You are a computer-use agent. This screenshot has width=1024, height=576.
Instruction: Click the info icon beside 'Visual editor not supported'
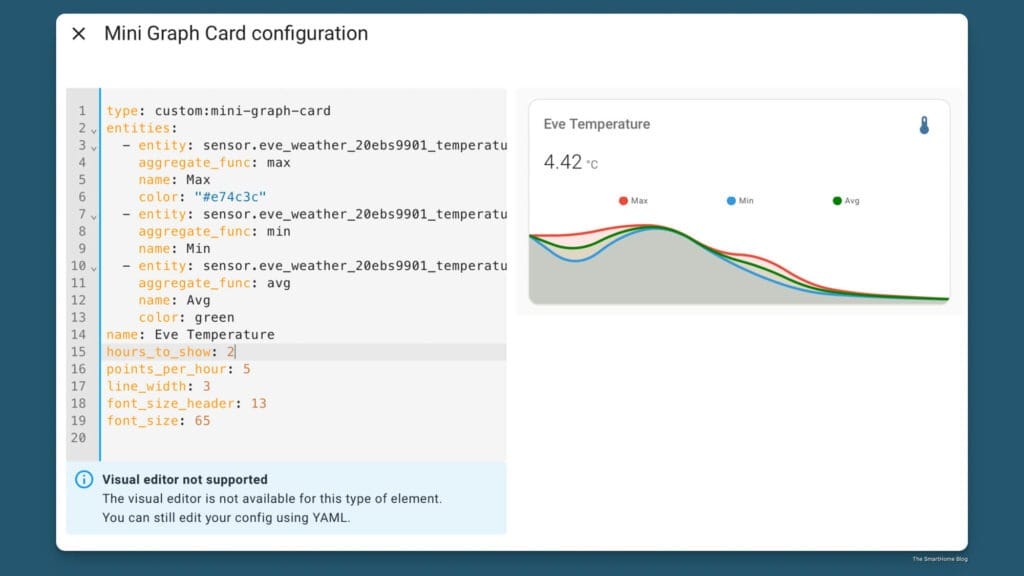83,479
